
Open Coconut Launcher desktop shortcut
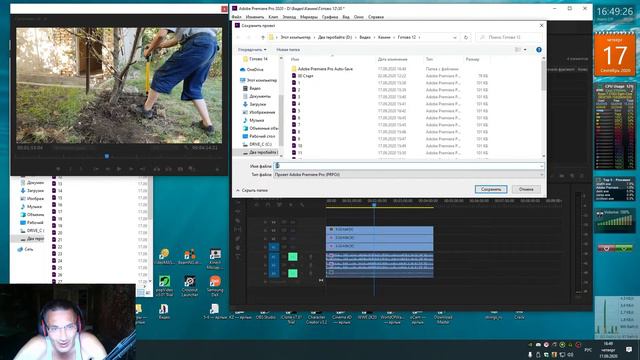pos(189,286)
